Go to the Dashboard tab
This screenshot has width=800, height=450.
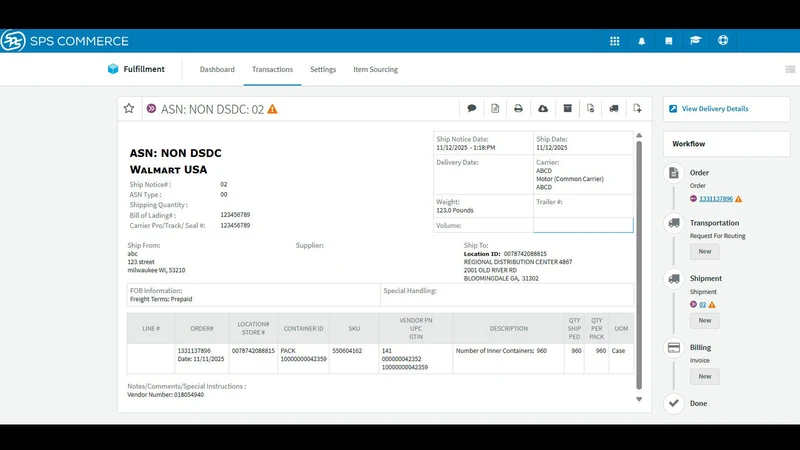point(217,69)
